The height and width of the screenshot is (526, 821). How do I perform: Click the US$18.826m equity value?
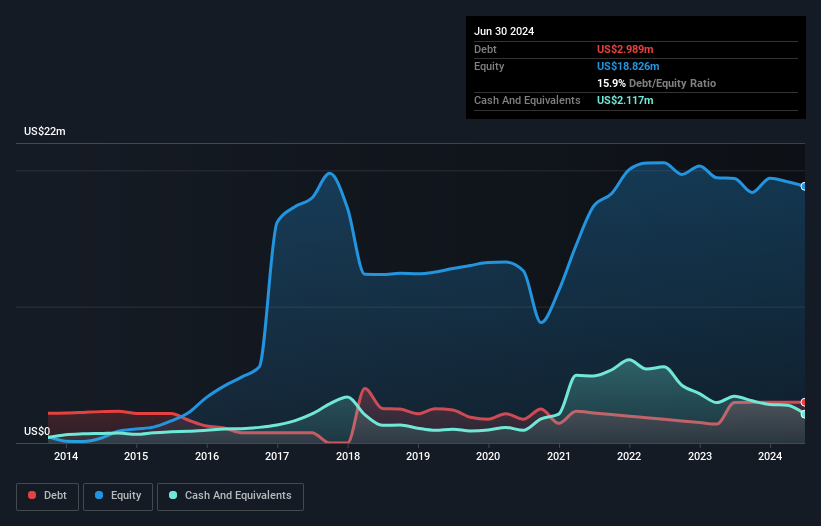click(628, 66)
